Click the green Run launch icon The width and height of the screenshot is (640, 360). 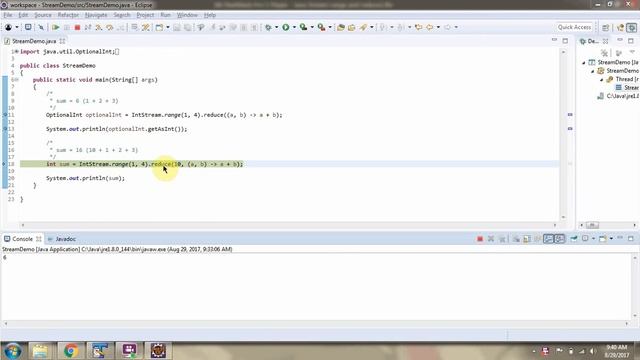coord(286,27)
